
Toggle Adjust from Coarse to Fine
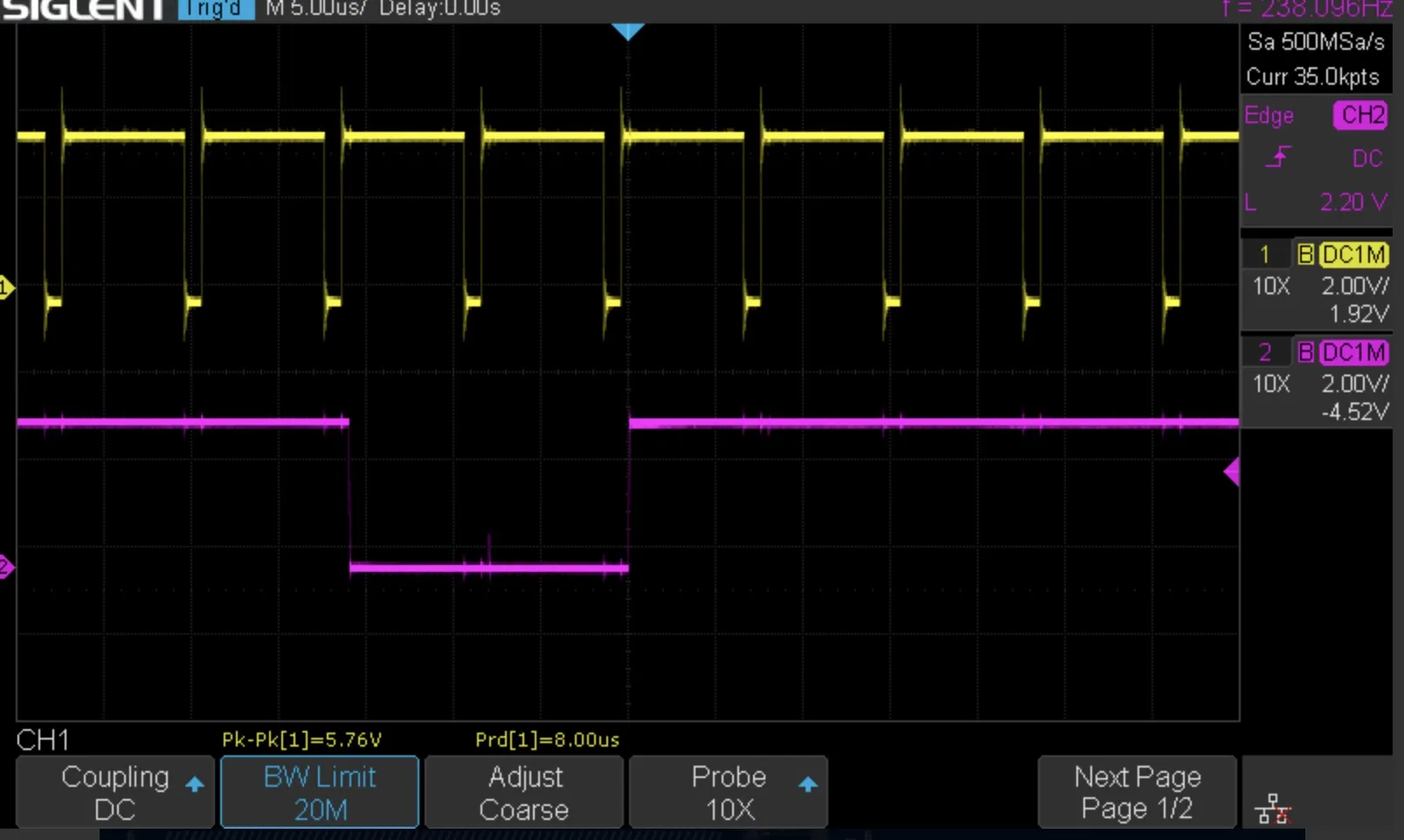pyautogui.click(x=524, y=792)
